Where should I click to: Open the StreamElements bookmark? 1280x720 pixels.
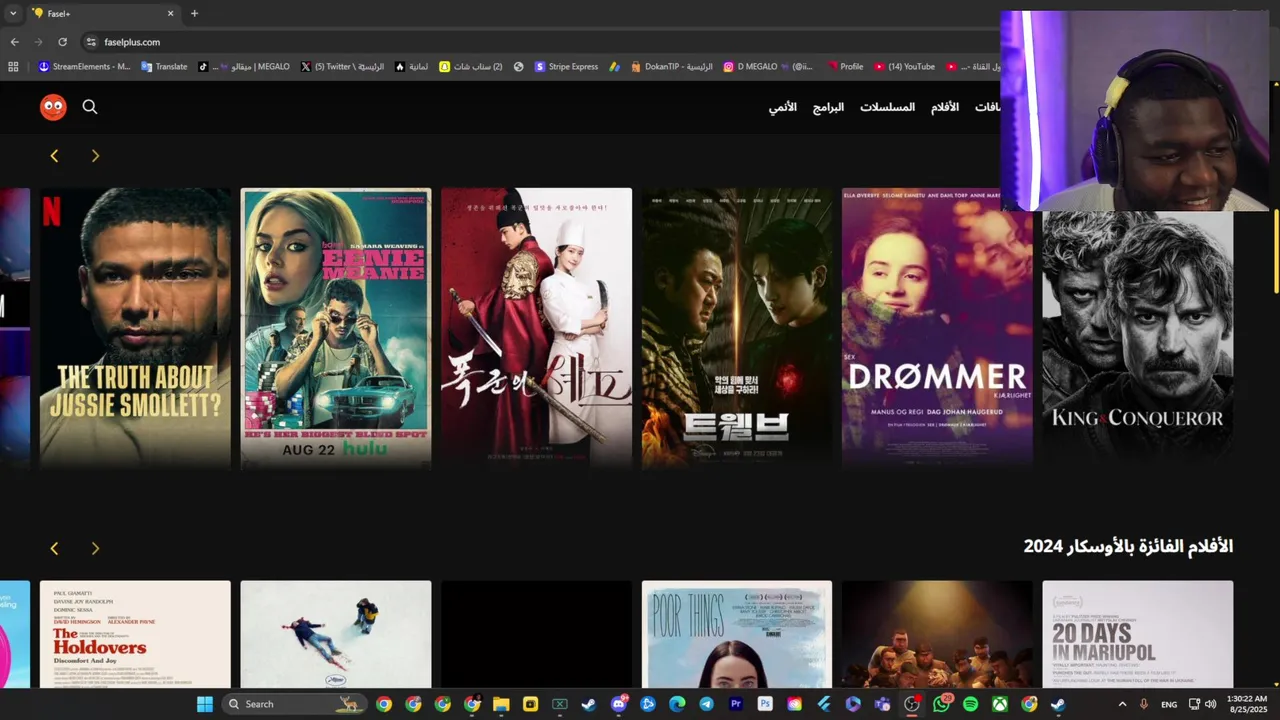pos(84,67)
